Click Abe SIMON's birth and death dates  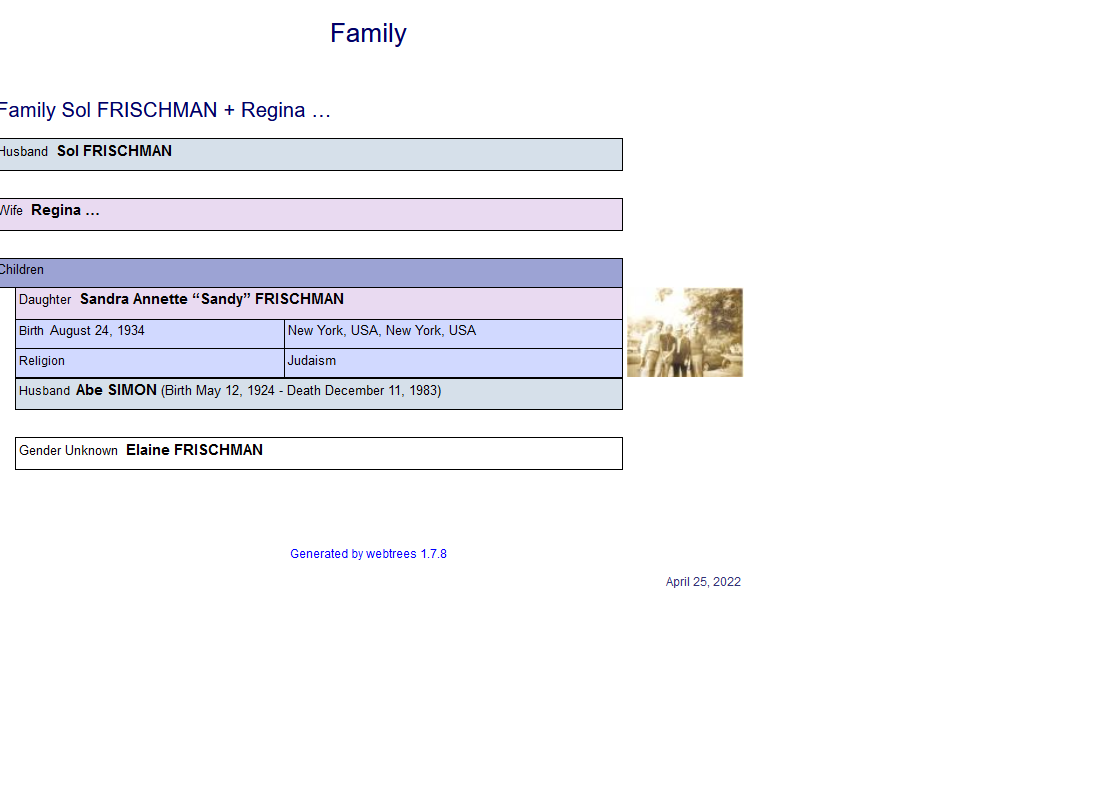300,391
